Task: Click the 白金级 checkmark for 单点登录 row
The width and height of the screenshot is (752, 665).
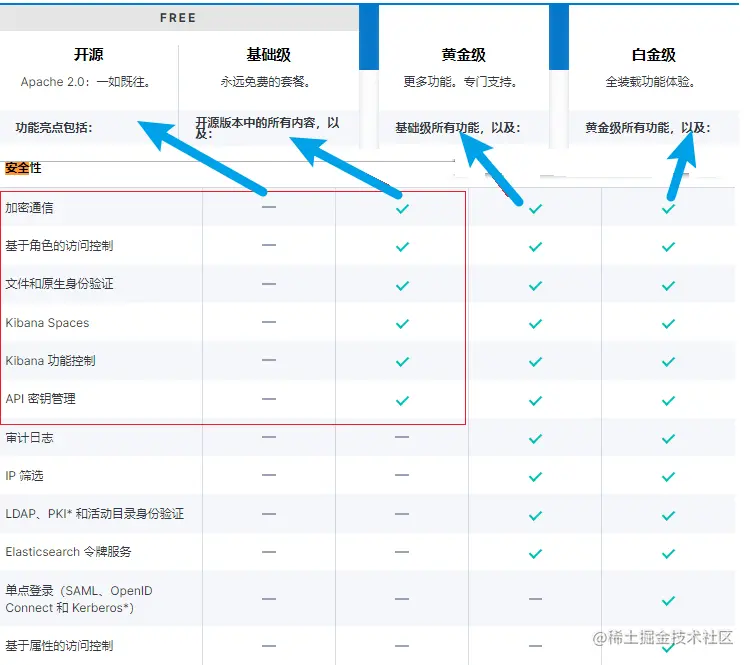Action: pos(668,601)
